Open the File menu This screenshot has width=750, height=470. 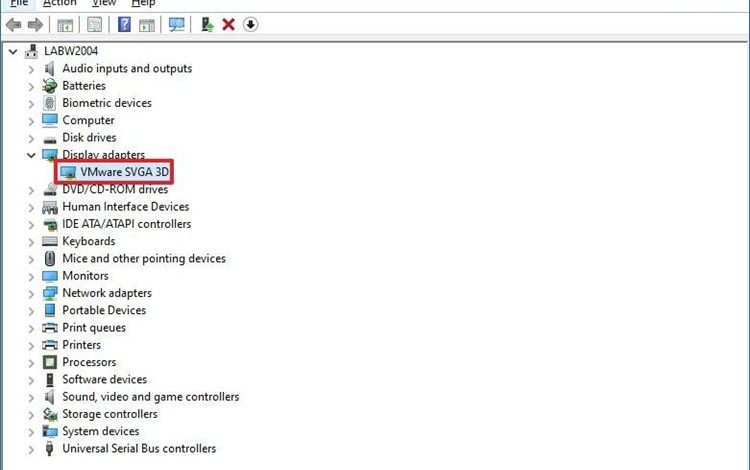point(19,3)
